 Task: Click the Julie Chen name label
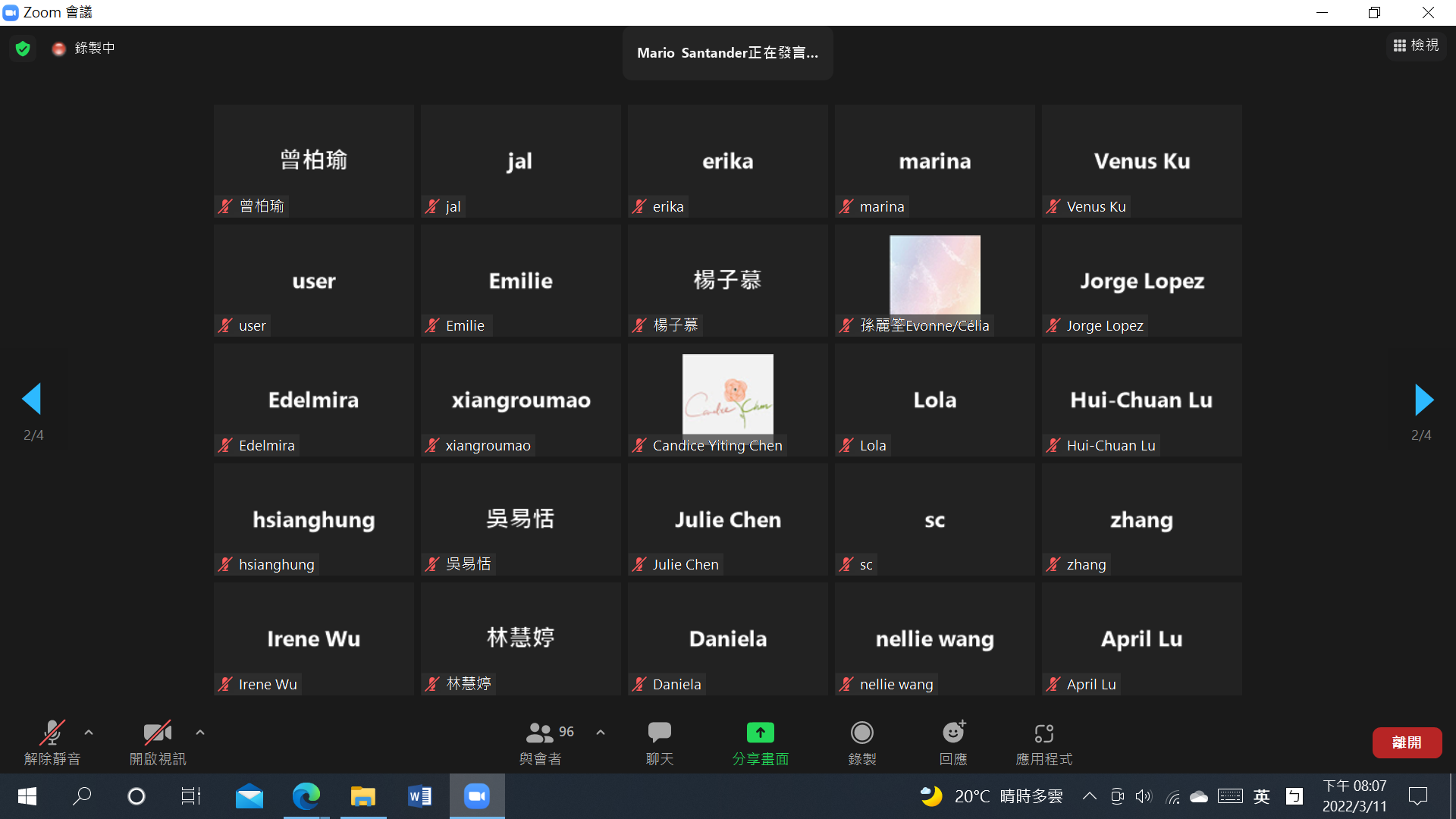pos(686,564)
